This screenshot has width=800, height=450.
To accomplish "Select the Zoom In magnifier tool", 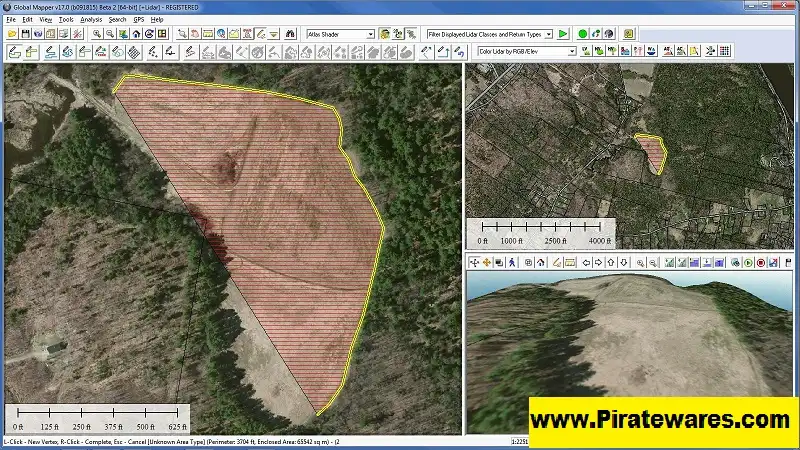I will tap(97, 34).
